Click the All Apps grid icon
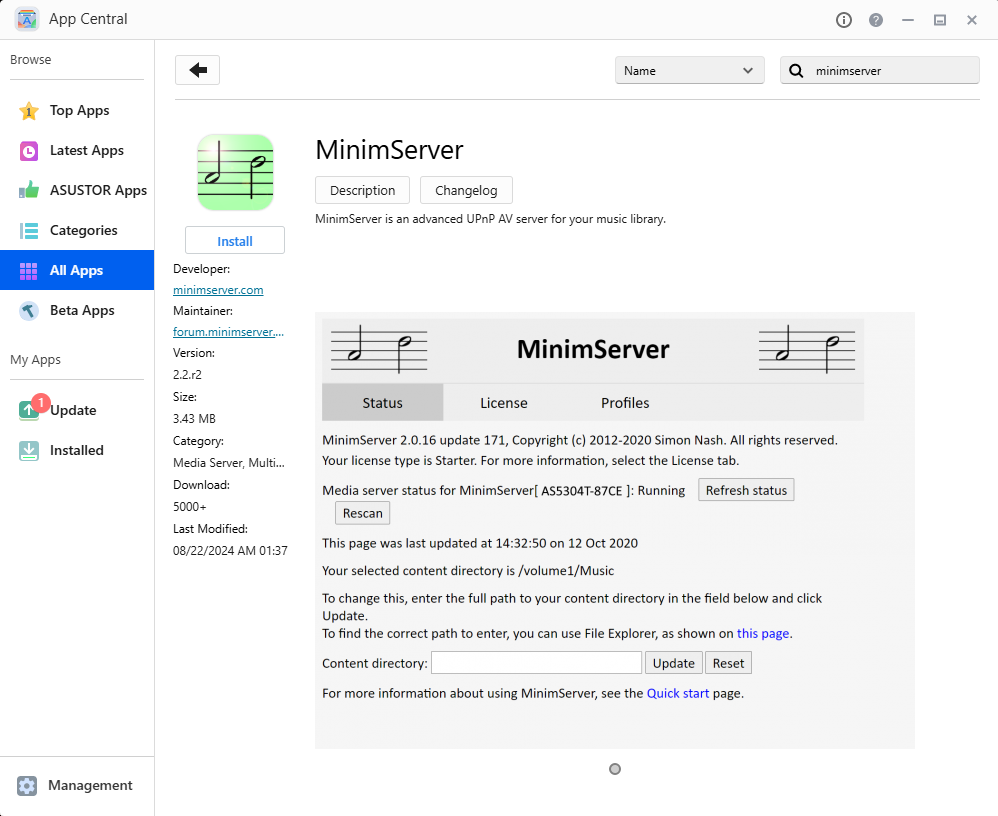Viewport: 998px width, 816px height. (x=29, y=271)
